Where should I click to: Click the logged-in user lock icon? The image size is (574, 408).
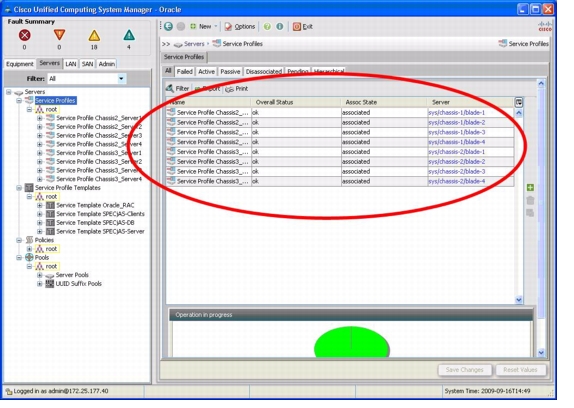[9, 391]
